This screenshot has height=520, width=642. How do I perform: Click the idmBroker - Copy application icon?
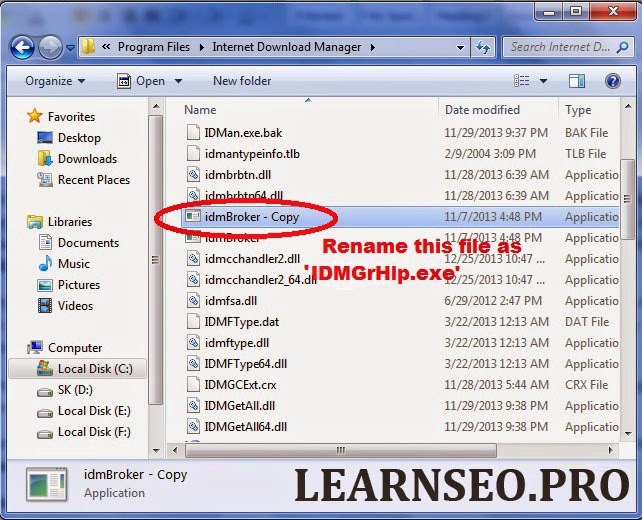(192, 216)
